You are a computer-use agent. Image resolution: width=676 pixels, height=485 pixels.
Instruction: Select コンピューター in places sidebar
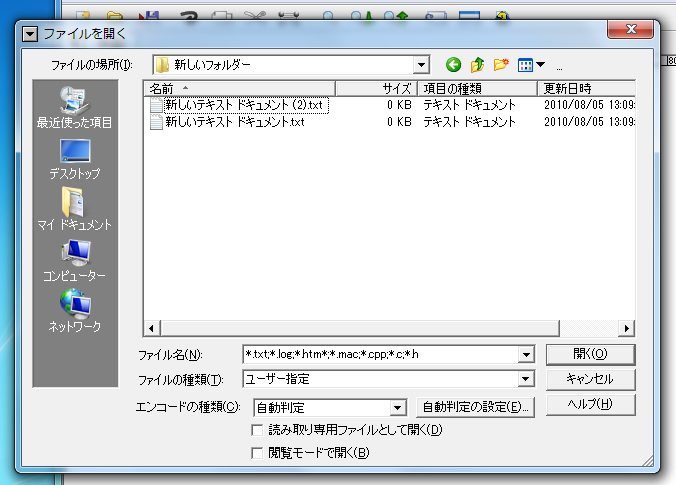[74, 261]
